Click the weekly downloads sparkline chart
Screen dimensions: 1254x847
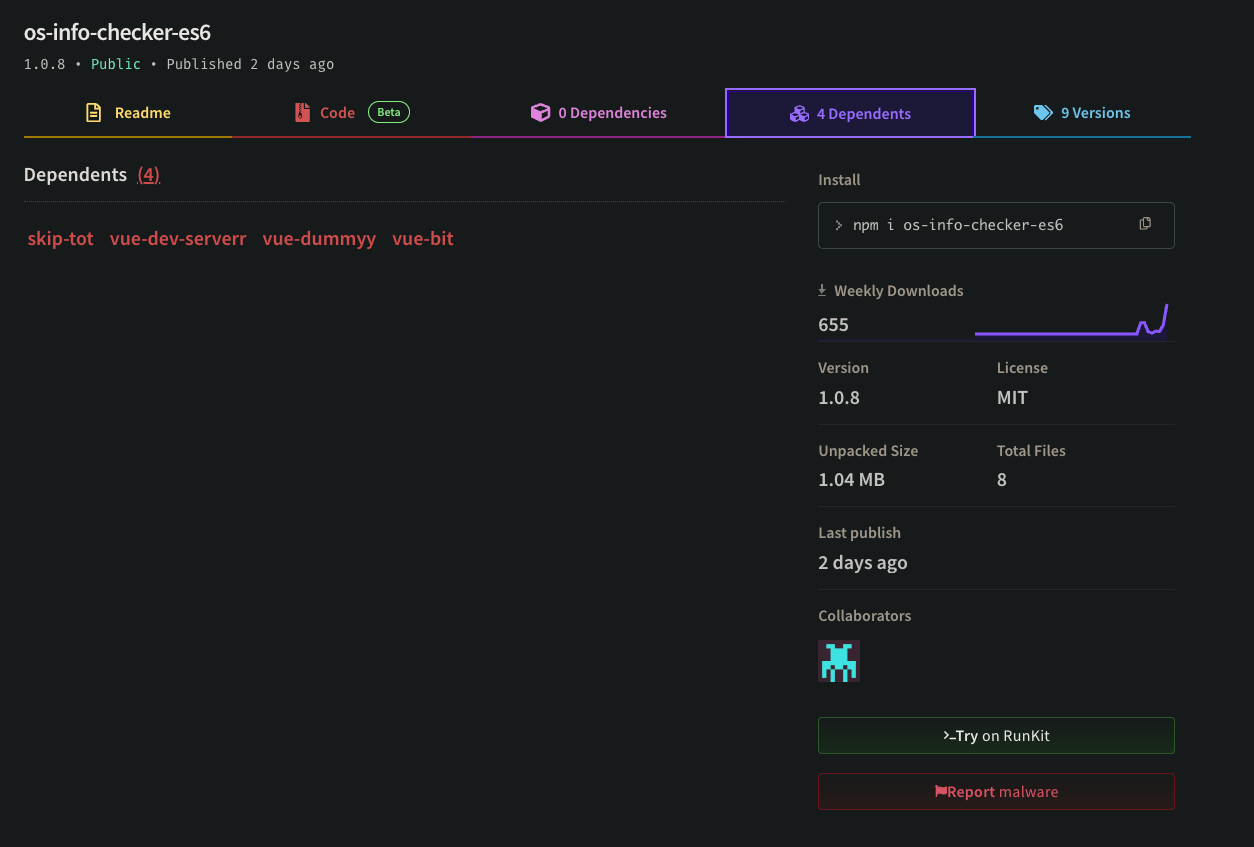1071,321
